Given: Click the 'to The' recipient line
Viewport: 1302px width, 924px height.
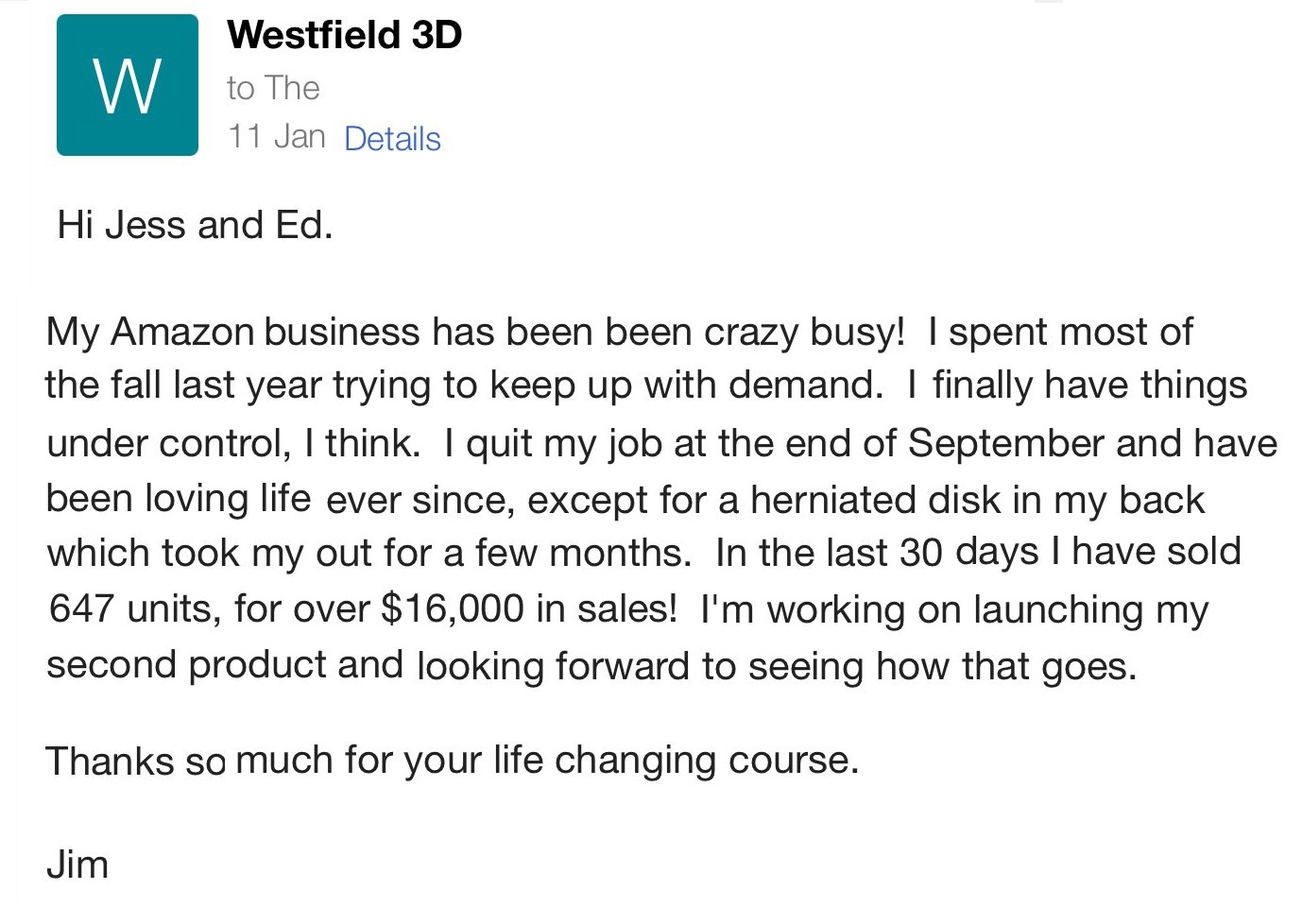Looking at the screenshot, I should [x=273, y=88].
